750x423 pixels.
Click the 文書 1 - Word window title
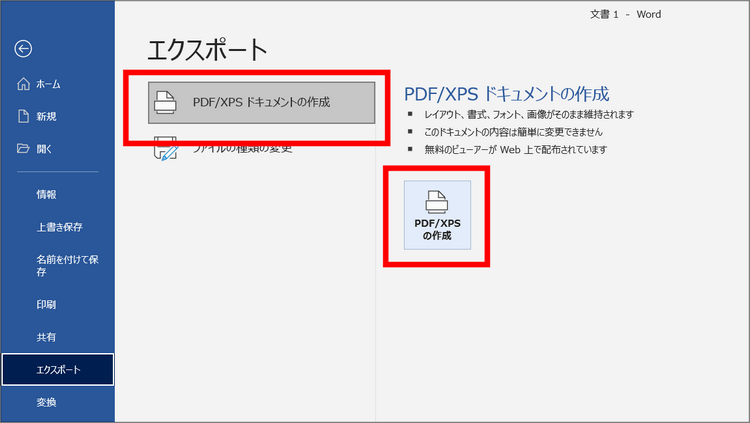625,14
